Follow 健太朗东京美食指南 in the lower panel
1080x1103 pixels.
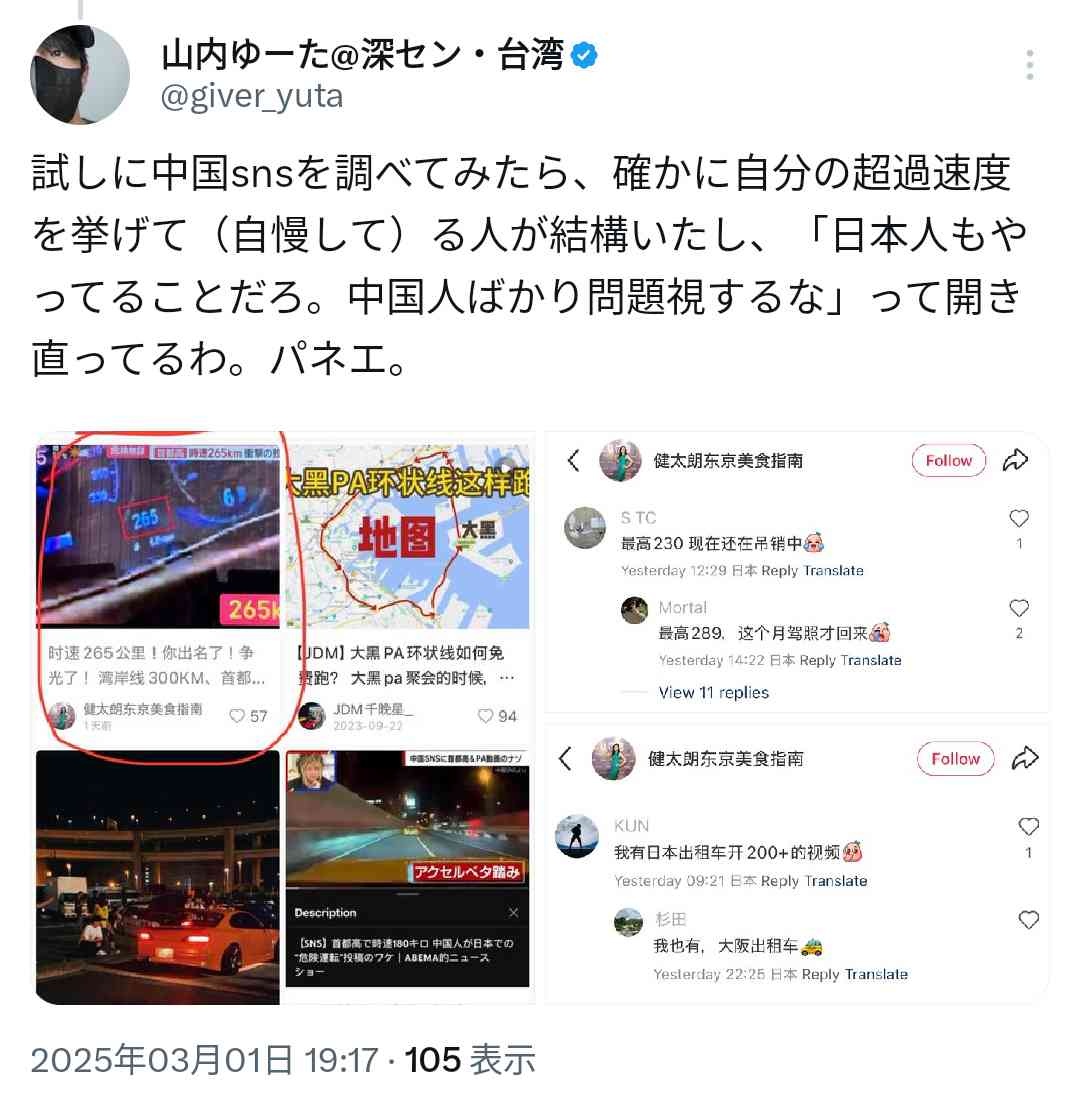click(x=955, y=758)
